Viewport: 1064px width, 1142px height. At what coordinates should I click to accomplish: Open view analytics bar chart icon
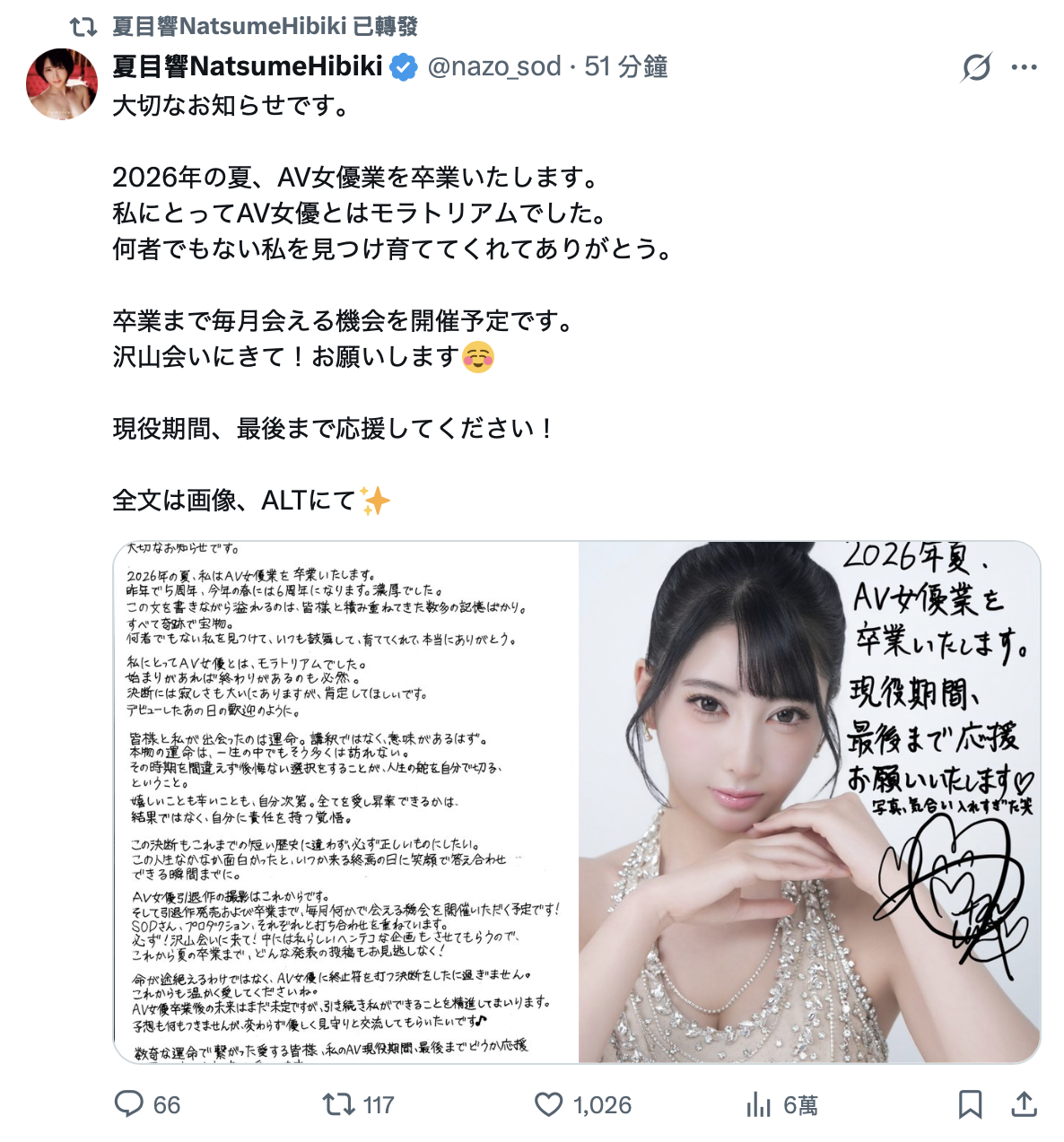click(759, 1104)
